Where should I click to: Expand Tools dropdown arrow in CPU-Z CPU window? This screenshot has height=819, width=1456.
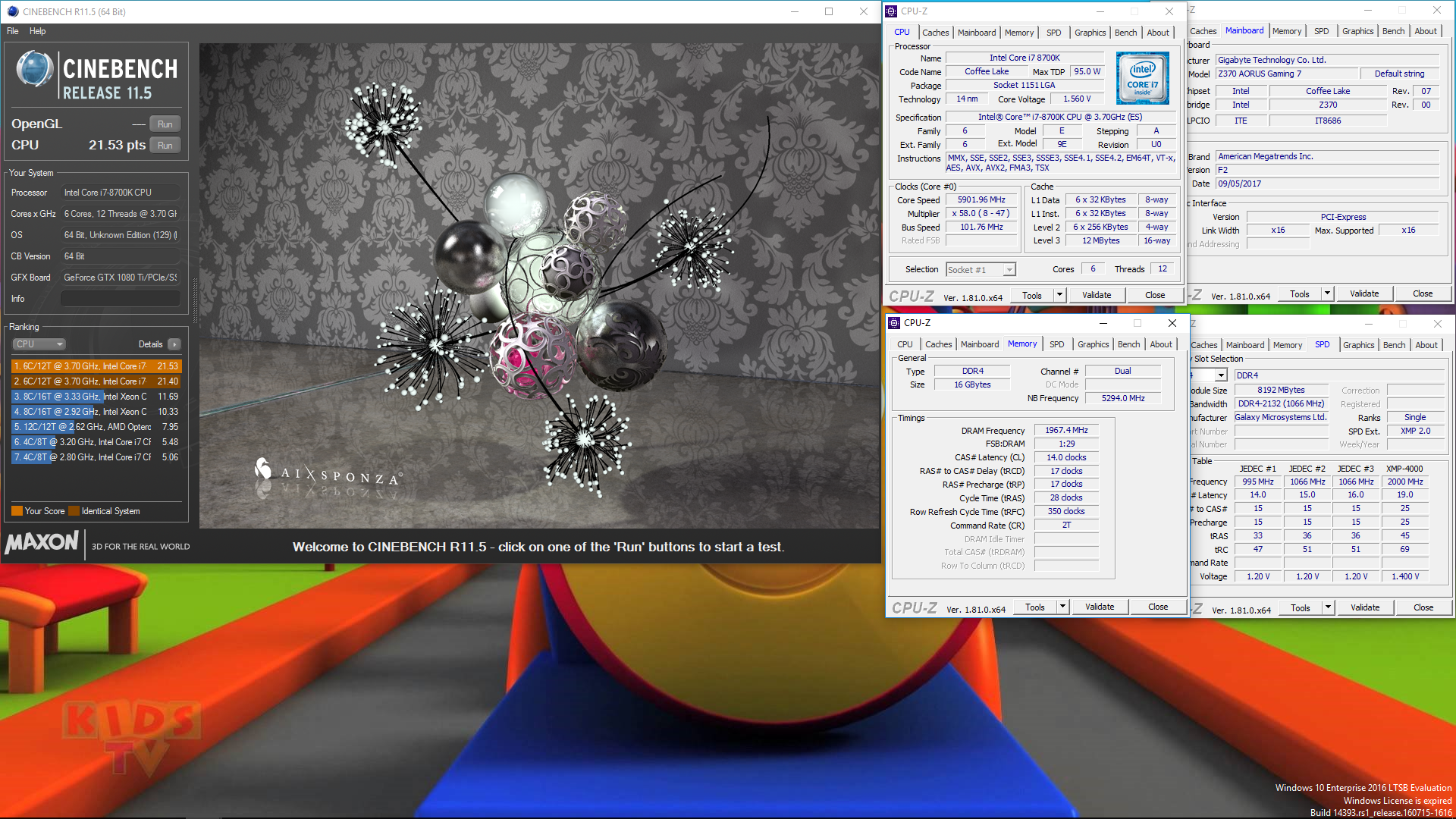[1060, 296]
